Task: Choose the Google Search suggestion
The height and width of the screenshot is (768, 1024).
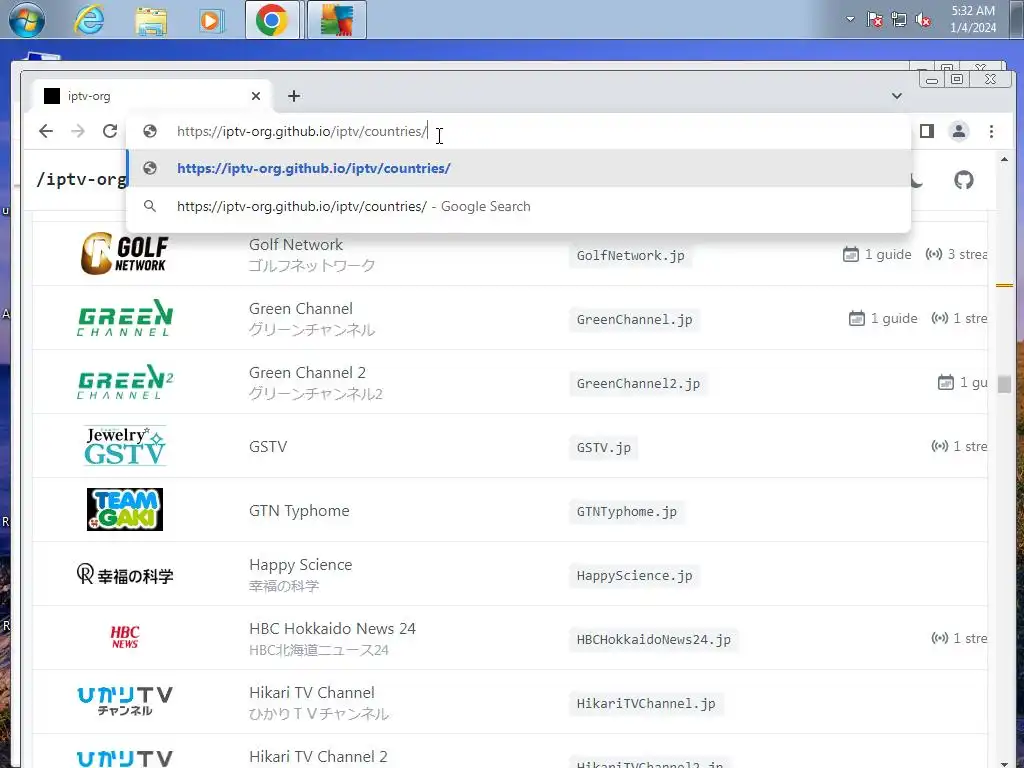Action: click(519, 206)
